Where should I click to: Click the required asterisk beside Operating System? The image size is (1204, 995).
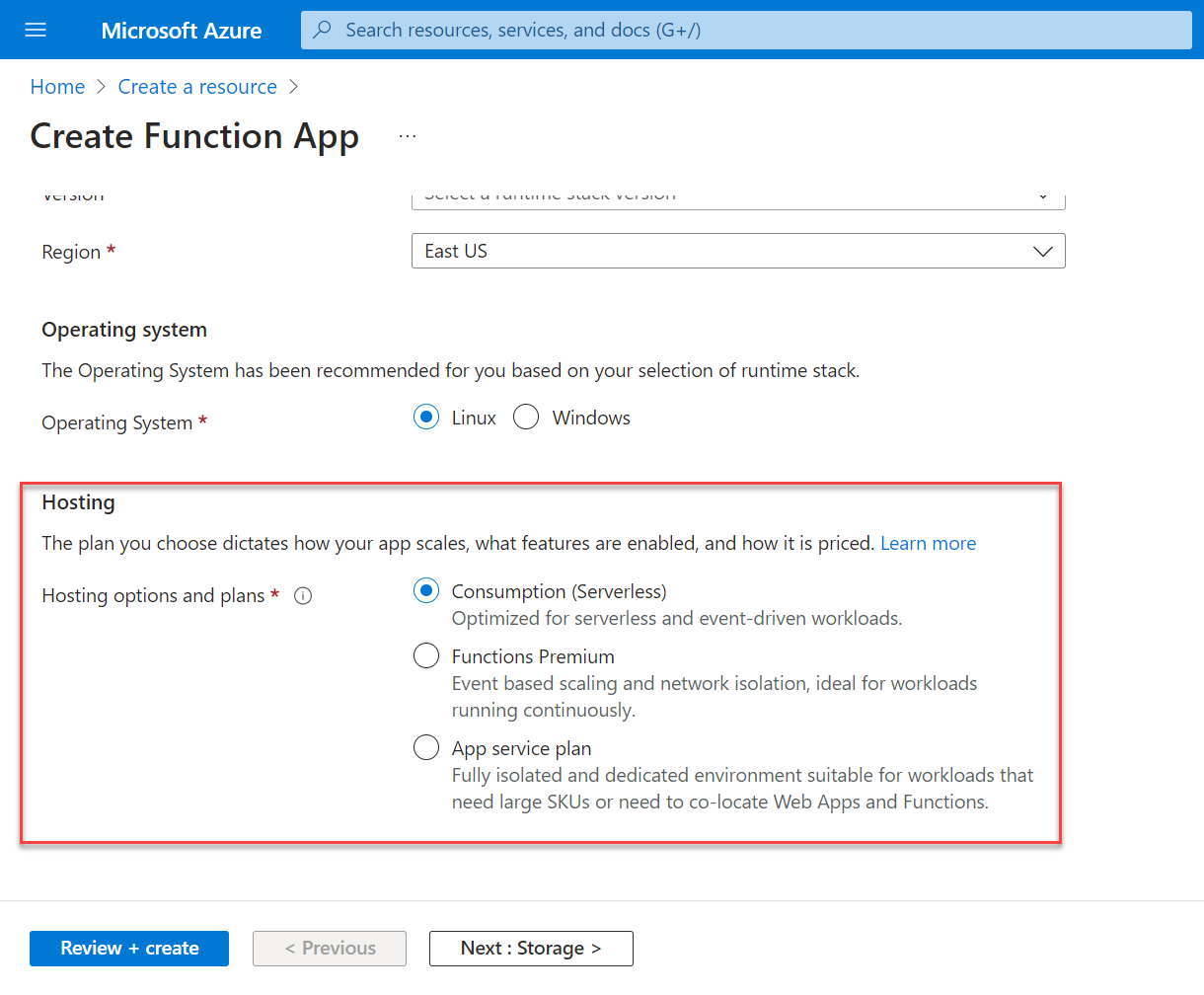(204, 422)
